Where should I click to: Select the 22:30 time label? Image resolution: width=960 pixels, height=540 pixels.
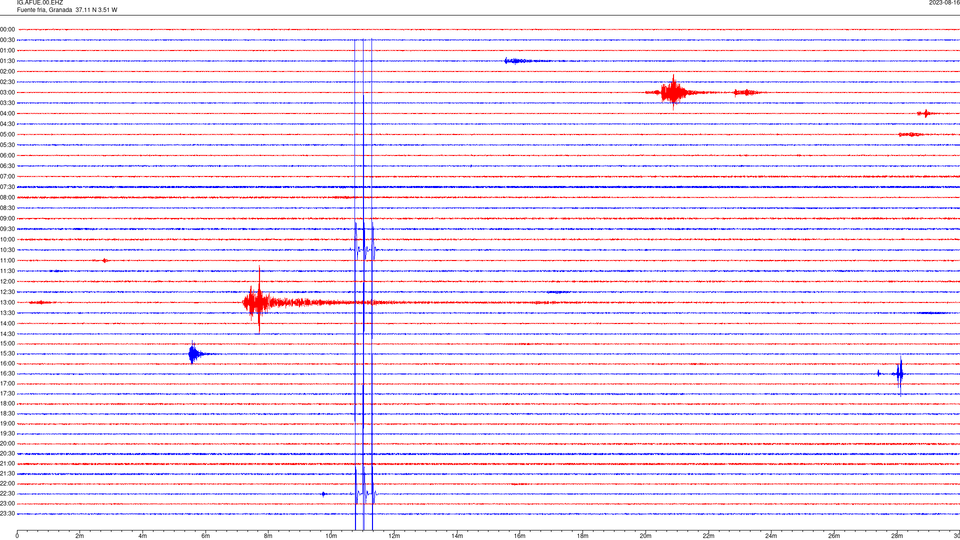click(7, 493)
